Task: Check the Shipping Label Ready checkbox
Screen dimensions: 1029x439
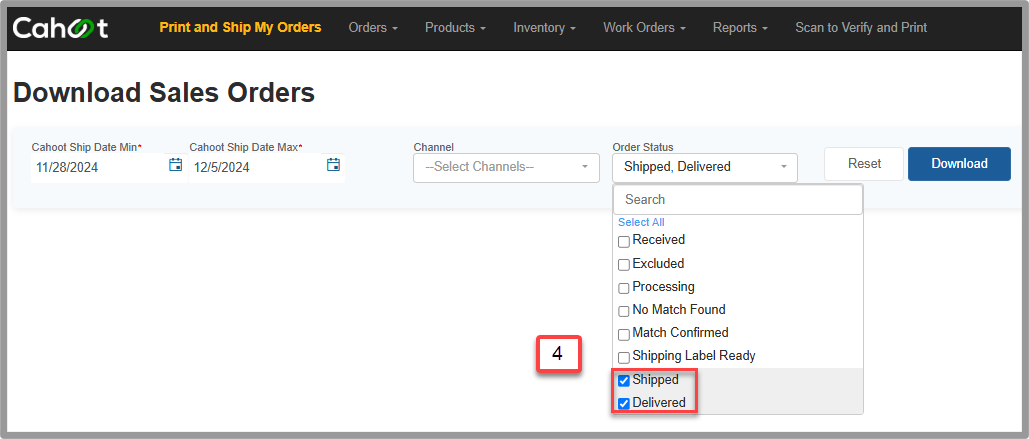Action: coord(624,358)
